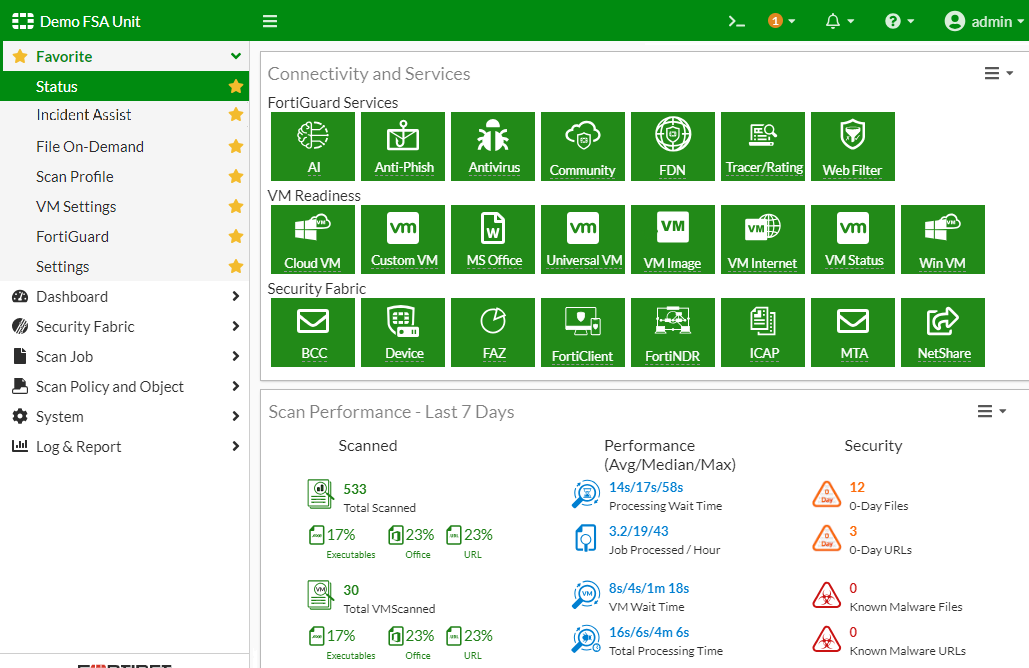This screenshot has height=668, width=1029.
Task: Click the Cloud VM readiness icon
Action: click(312, 239)
